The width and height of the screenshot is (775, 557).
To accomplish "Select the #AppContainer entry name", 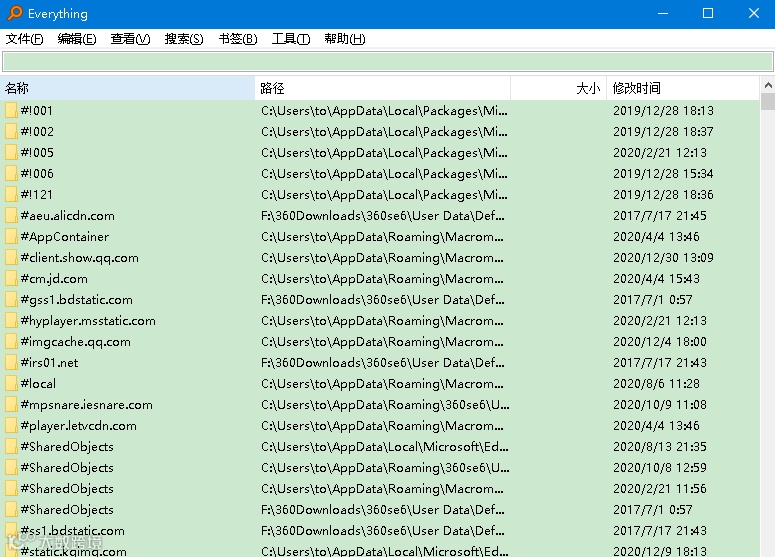I will click(65, 236).
